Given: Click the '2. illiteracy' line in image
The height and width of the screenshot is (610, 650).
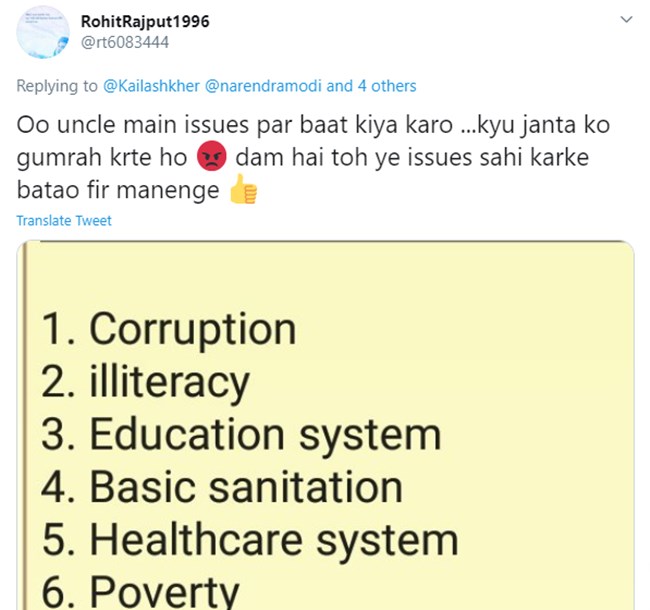Looking at the screenshot, I should [x=145, y=382].
